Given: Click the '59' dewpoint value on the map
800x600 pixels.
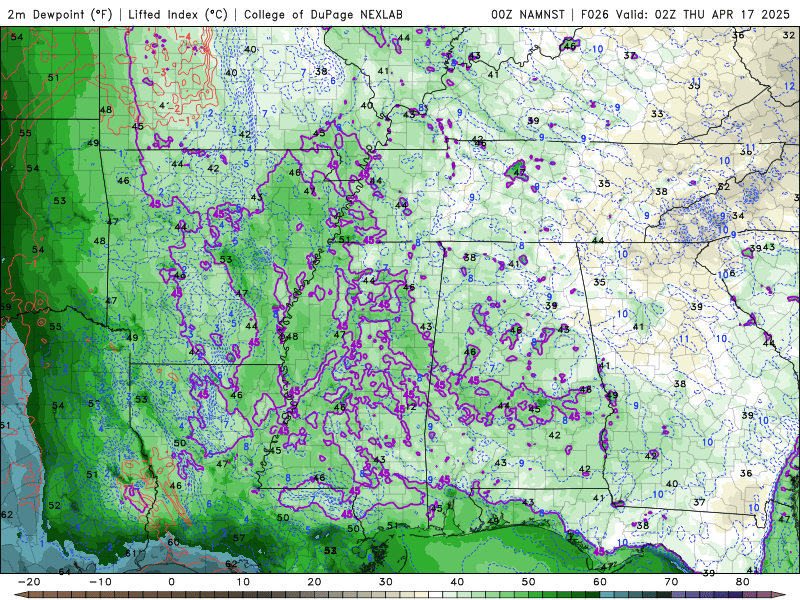Looking at the screenshot, I should (6, 307).
